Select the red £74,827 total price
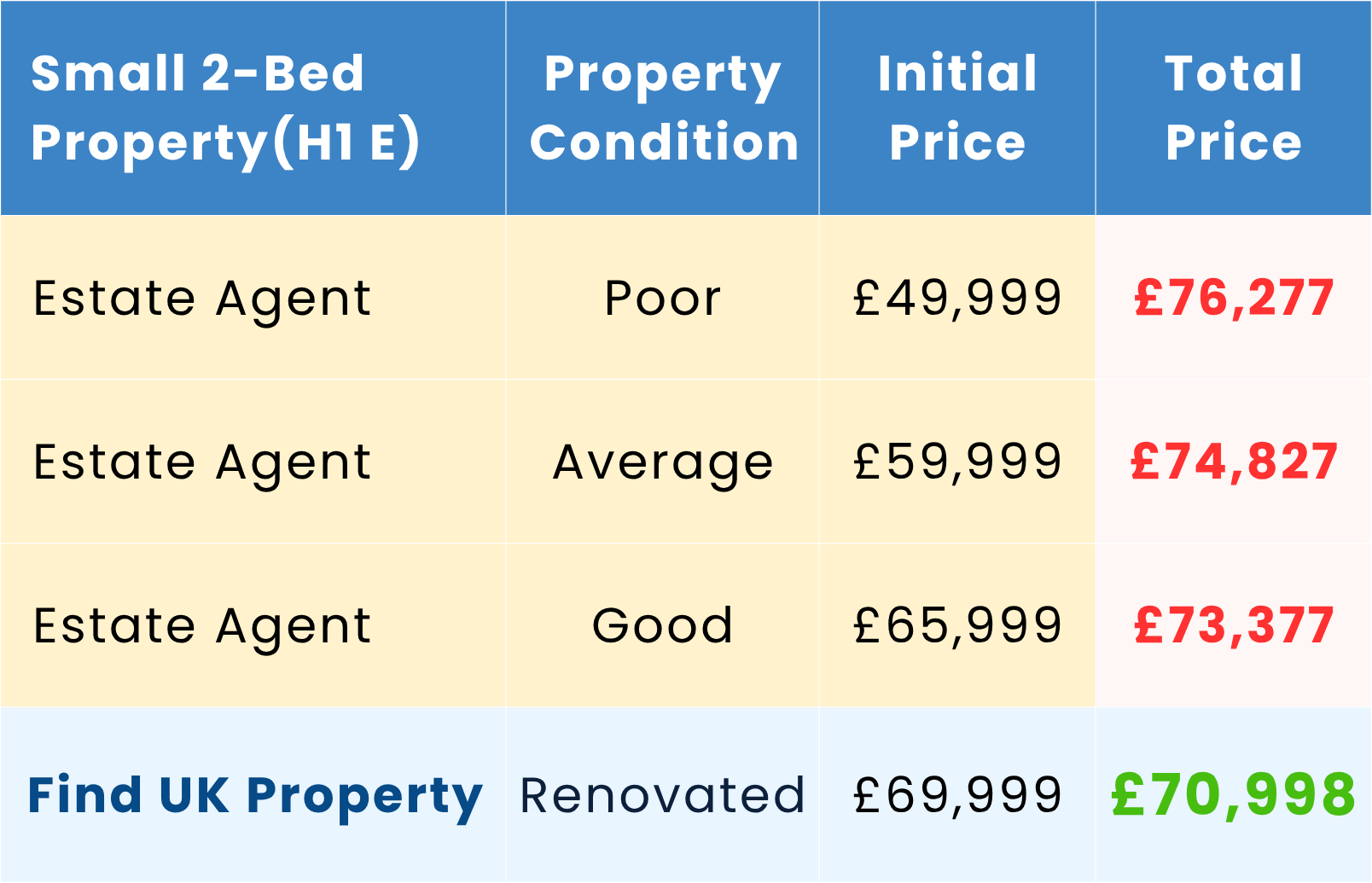 click(x=1234, y=462)
